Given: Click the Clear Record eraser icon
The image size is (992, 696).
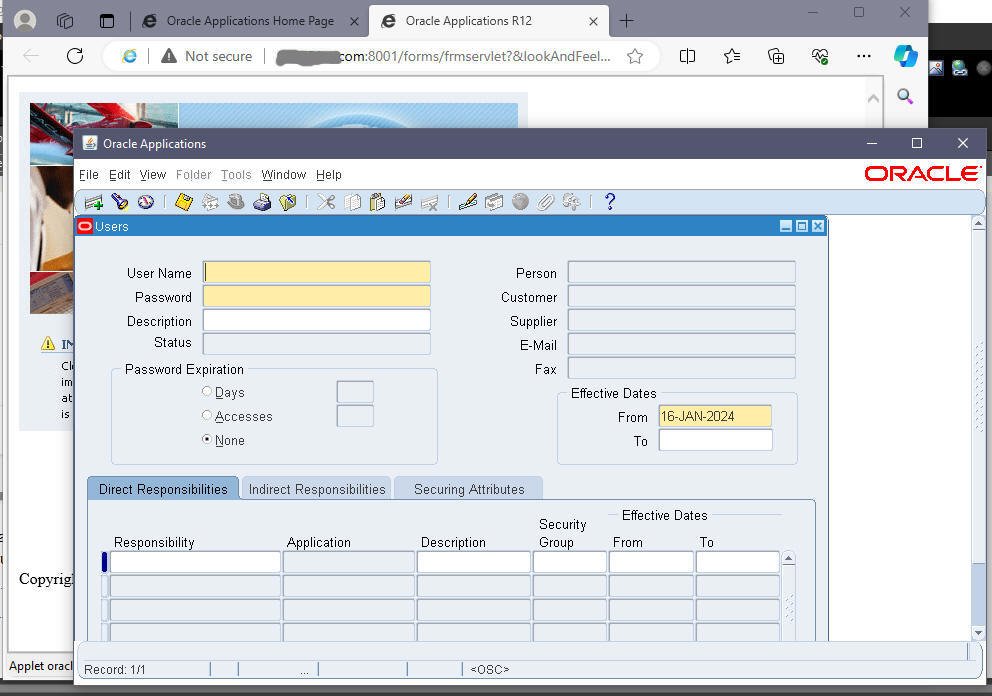Looking at the screenshot, I should click(x=403, y=202).
